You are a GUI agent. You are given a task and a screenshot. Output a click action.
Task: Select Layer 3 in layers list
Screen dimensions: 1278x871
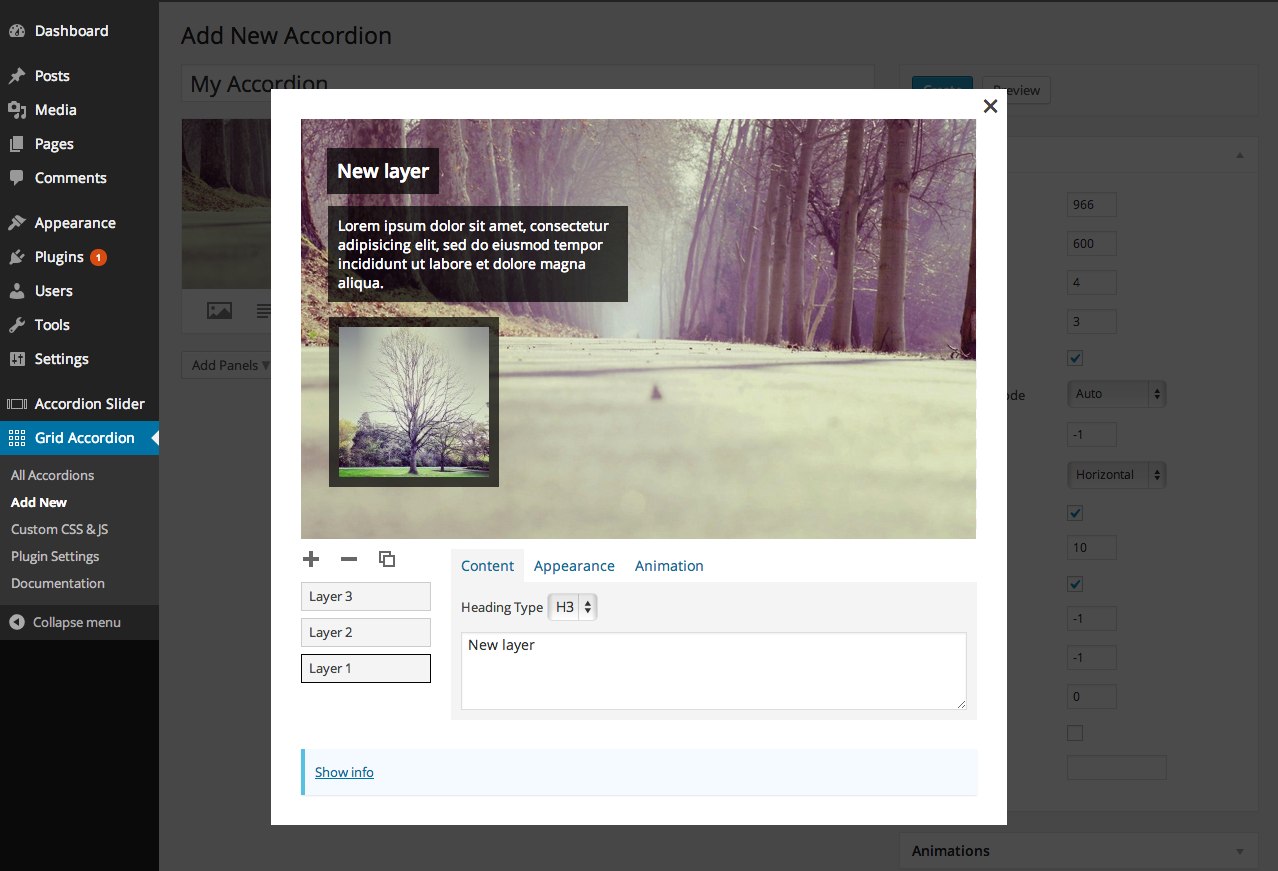[x=366, y=596]
